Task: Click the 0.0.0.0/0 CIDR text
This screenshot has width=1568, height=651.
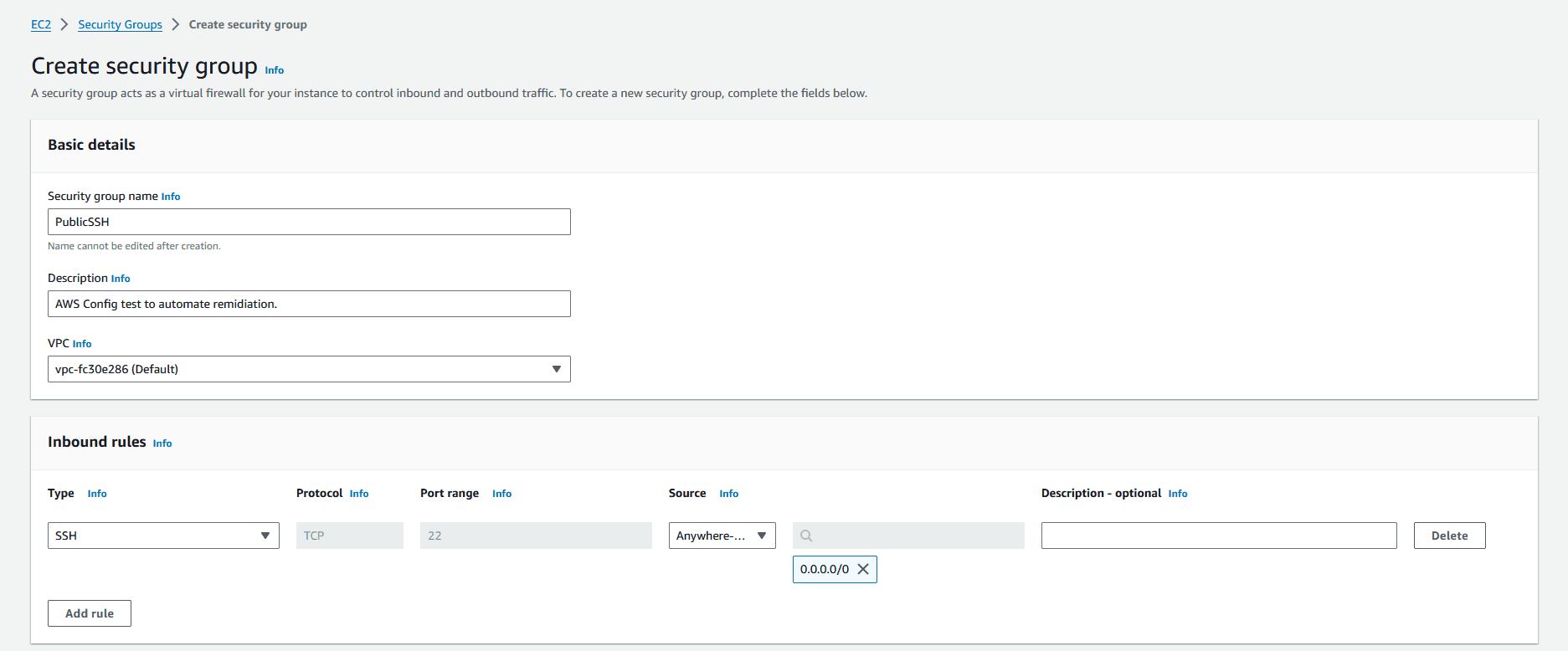Action: click(x=825, y=569)
